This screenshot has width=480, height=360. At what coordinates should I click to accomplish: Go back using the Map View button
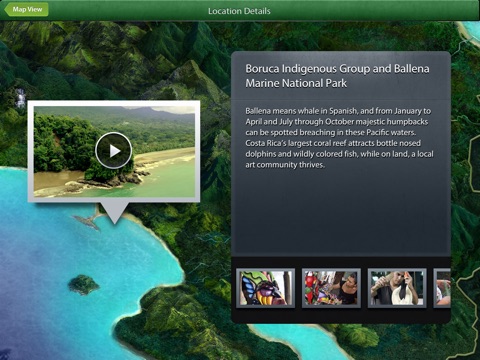tap(27, 9)
